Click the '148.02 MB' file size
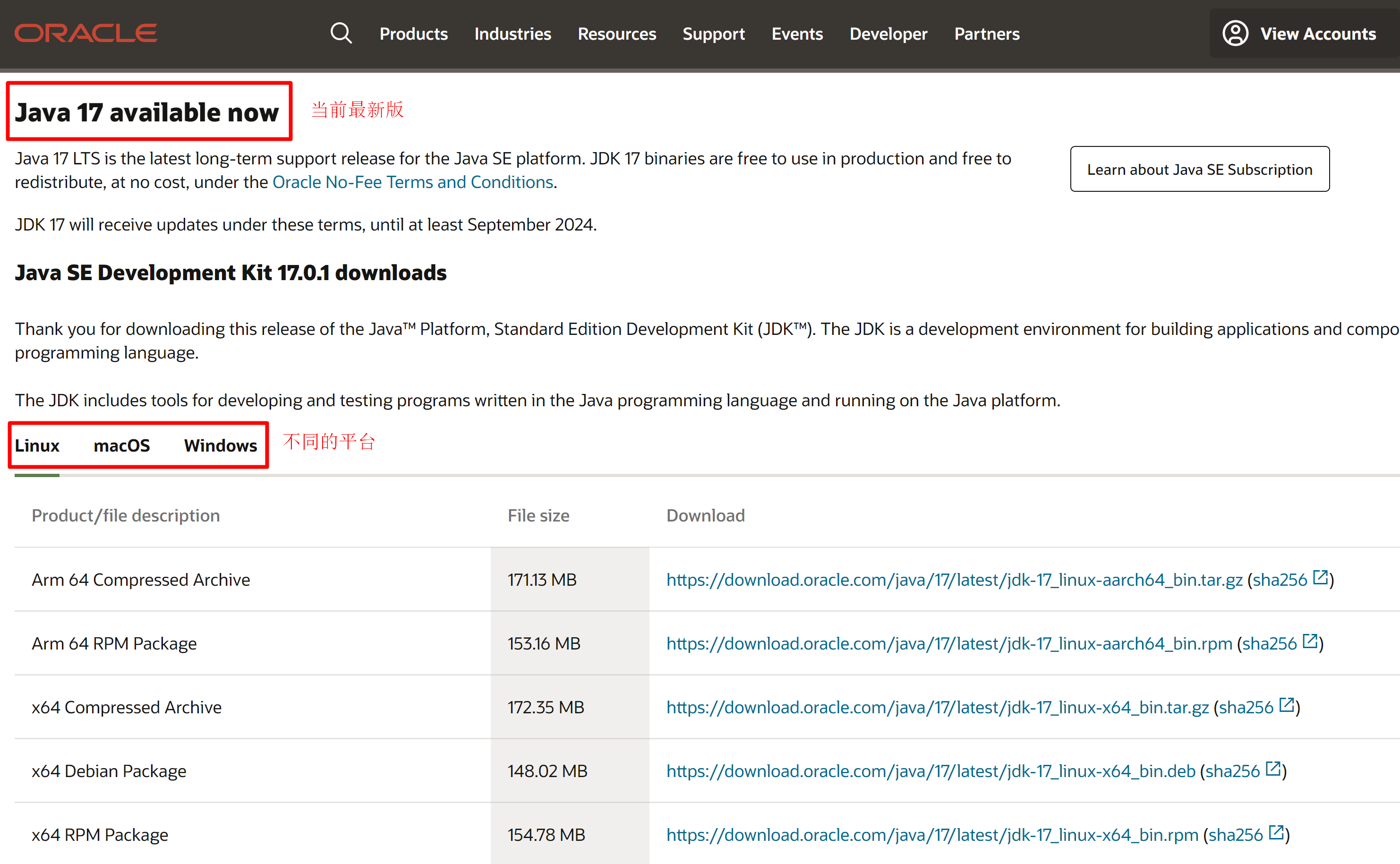 tap(547, 771)
